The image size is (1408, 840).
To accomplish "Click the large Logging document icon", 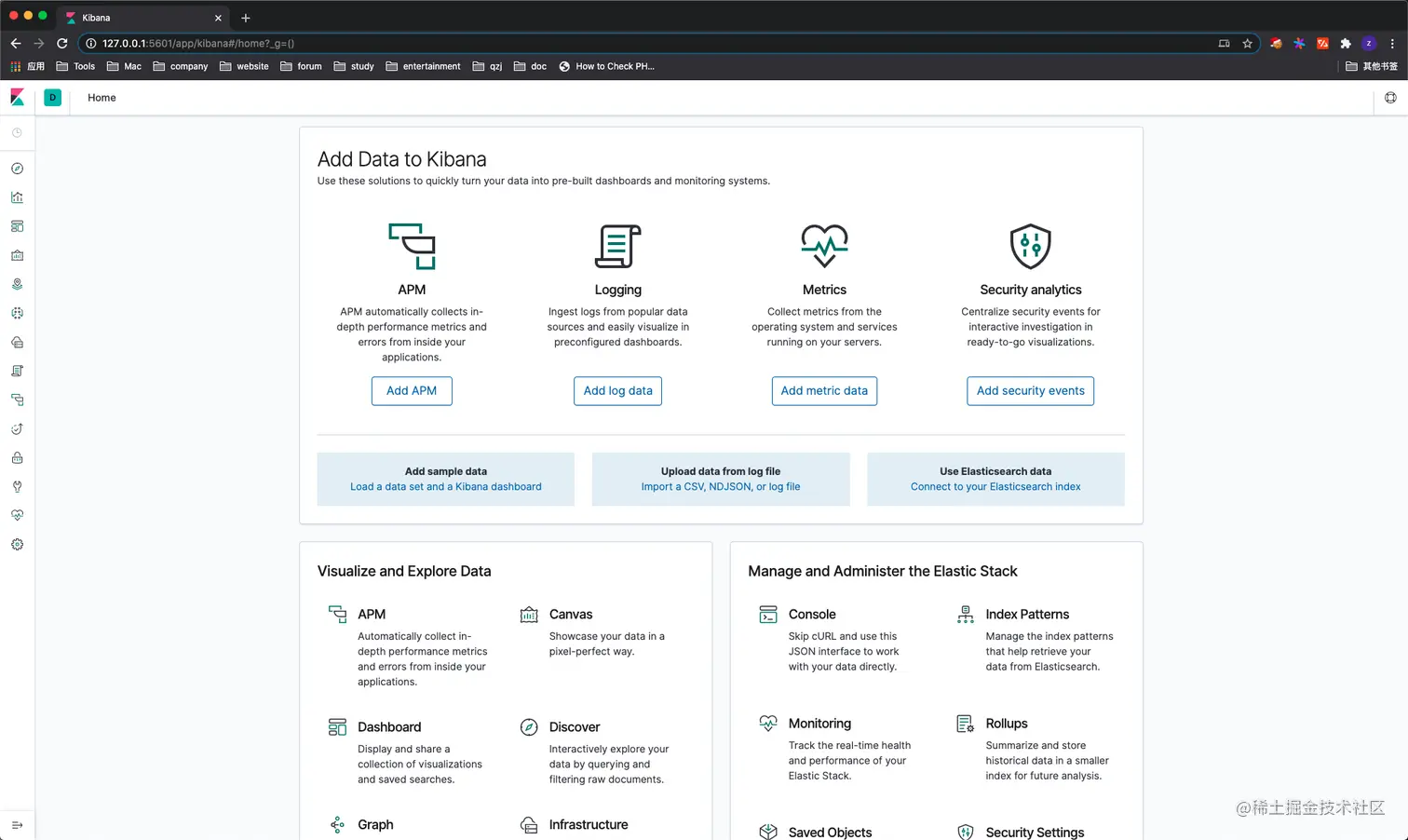I will point(618,246).
